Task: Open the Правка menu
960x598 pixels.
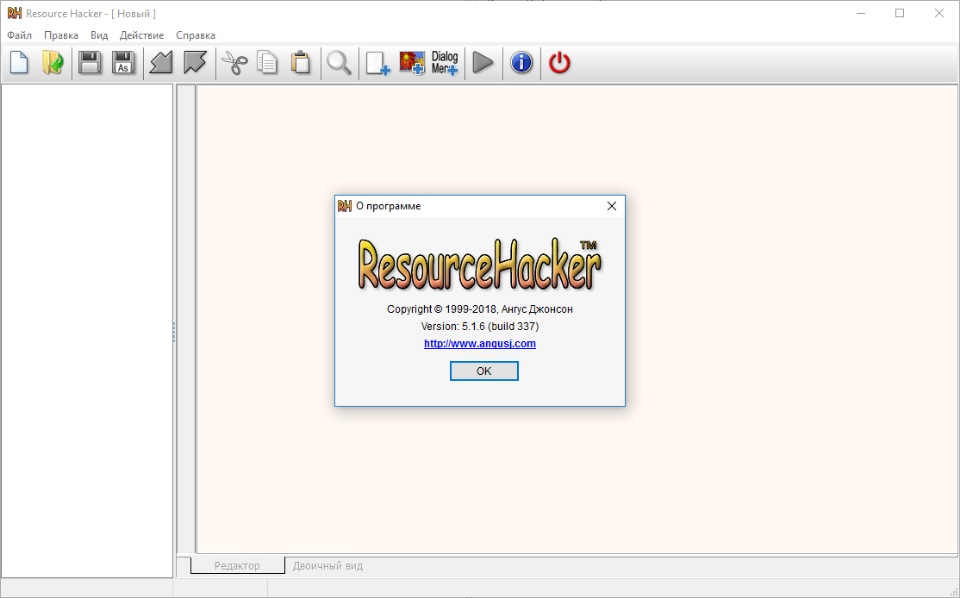Action: tap(61, 35)
